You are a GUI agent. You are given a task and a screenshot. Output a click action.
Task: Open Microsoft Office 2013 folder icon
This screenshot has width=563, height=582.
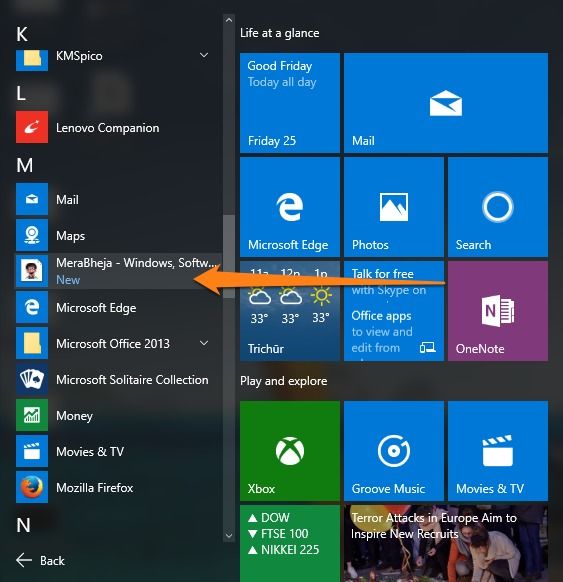(32, 343)
